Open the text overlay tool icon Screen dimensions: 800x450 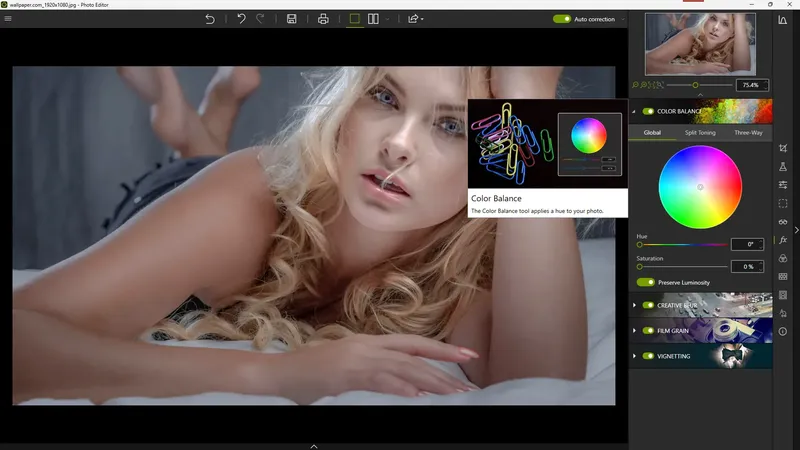click(783, 313)
